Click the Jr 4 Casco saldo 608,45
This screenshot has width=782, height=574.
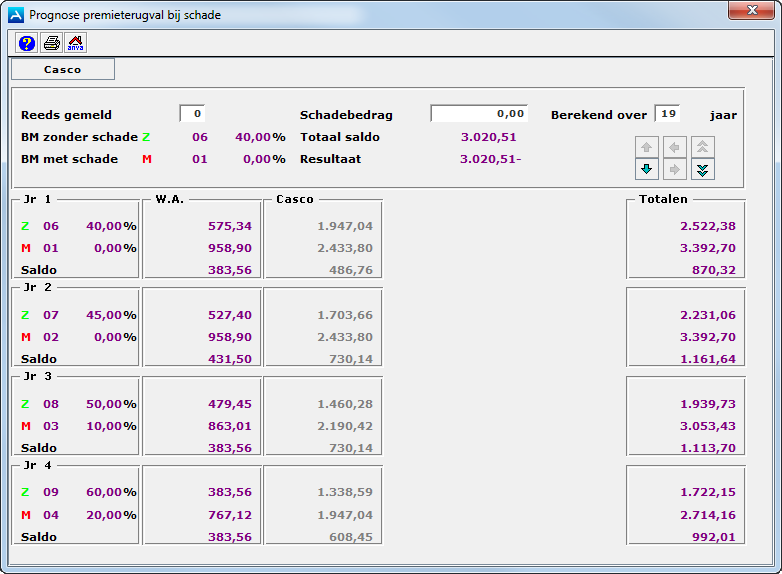[350, 537]
